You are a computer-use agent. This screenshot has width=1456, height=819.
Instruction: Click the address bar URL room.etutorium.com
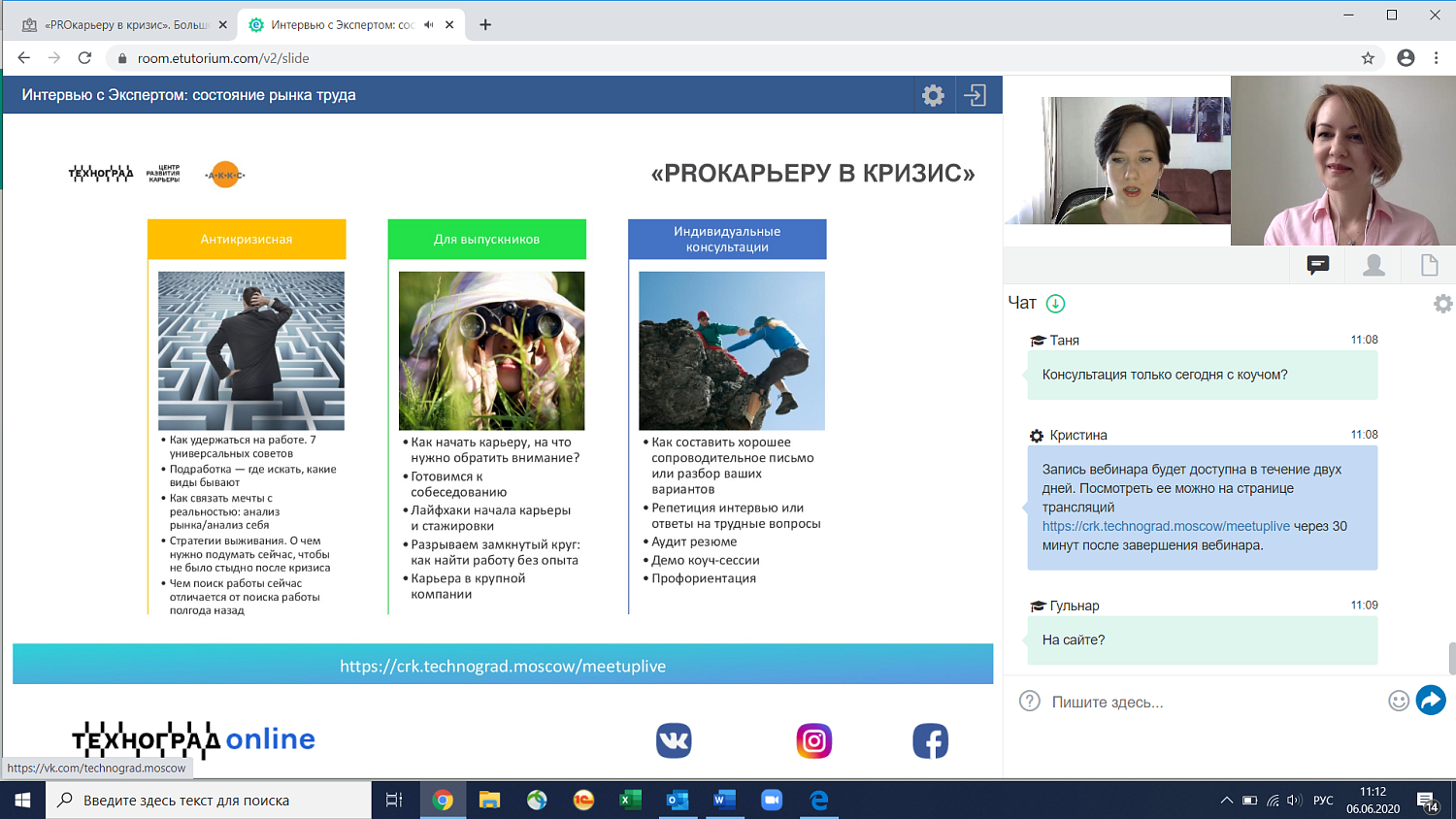click(223, 58)
